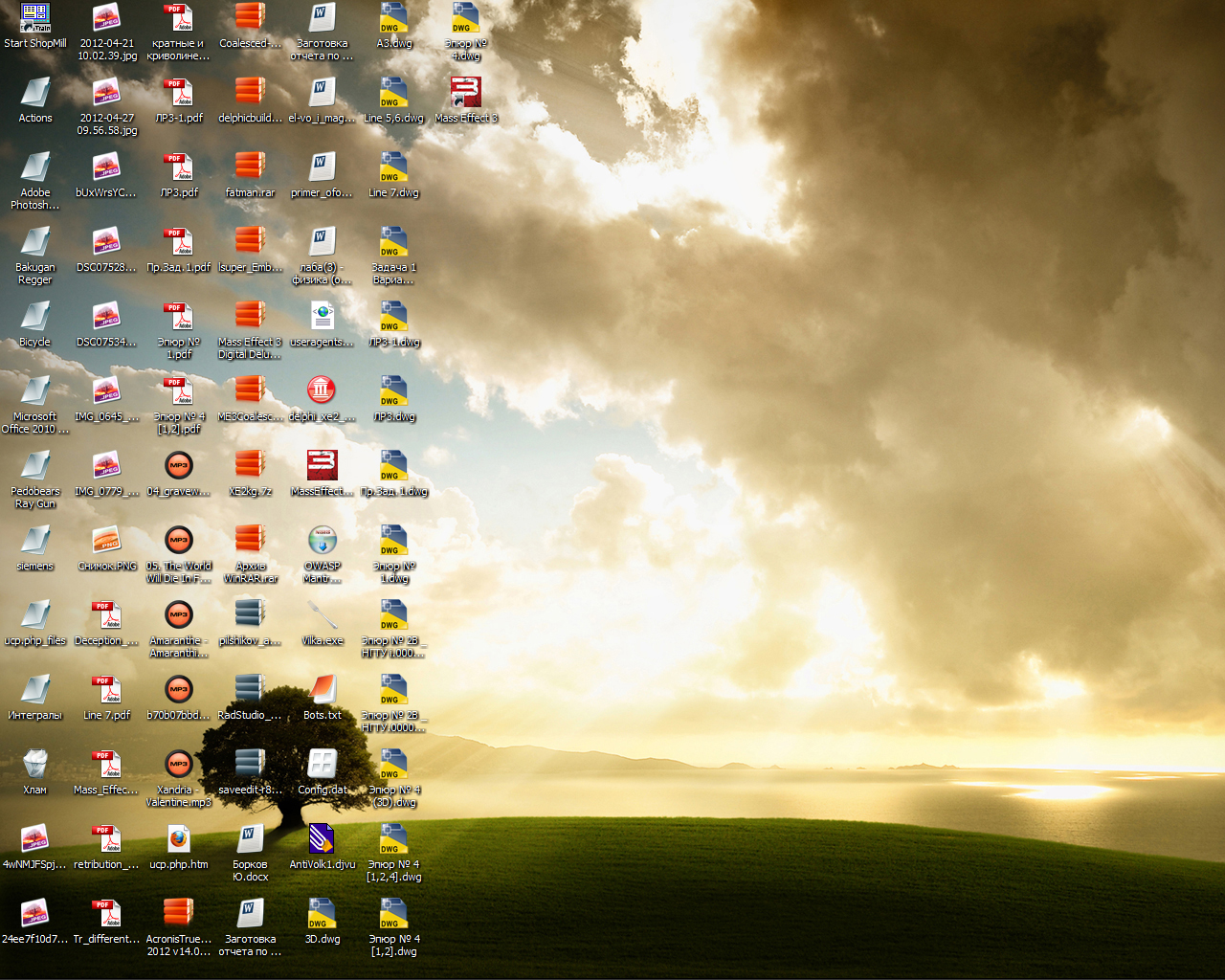
Task: Click the Интегралы desktop icon
Action: [35, 698]
